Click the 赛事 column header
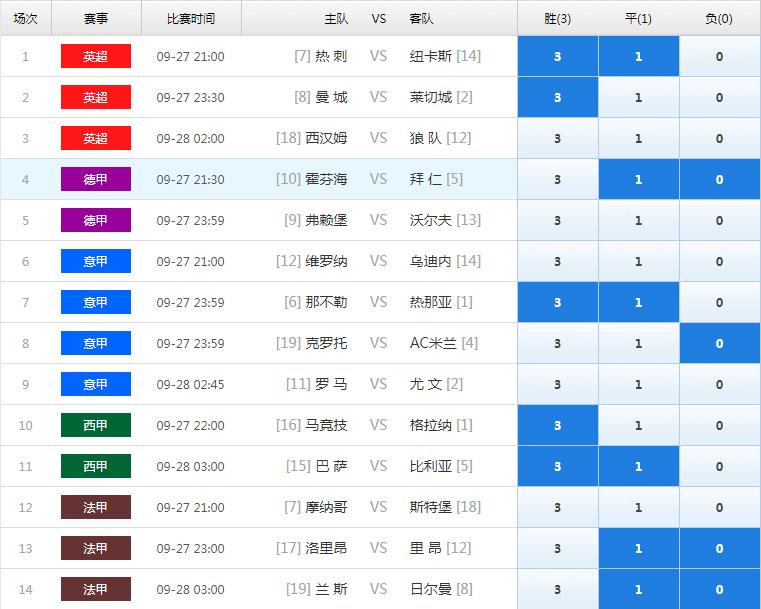Viewport: 761px width, 609px height. (96, 19)
